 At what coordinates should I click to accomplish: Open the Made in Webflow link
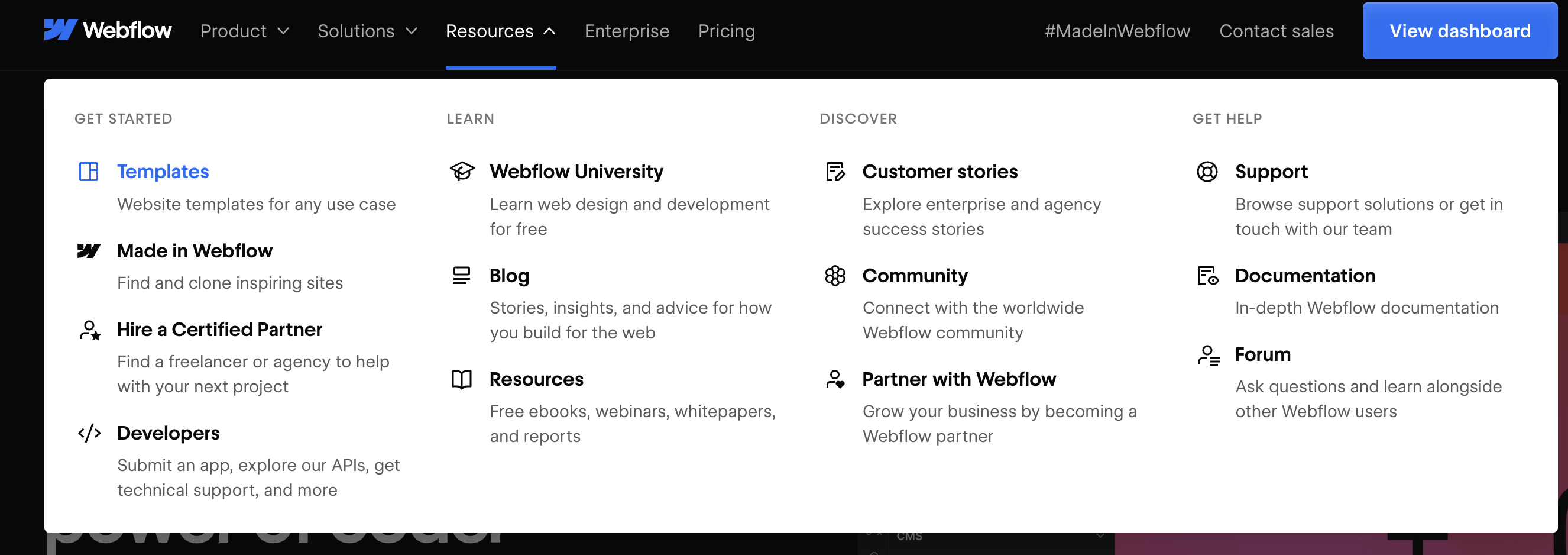click(x=194, y=251)
